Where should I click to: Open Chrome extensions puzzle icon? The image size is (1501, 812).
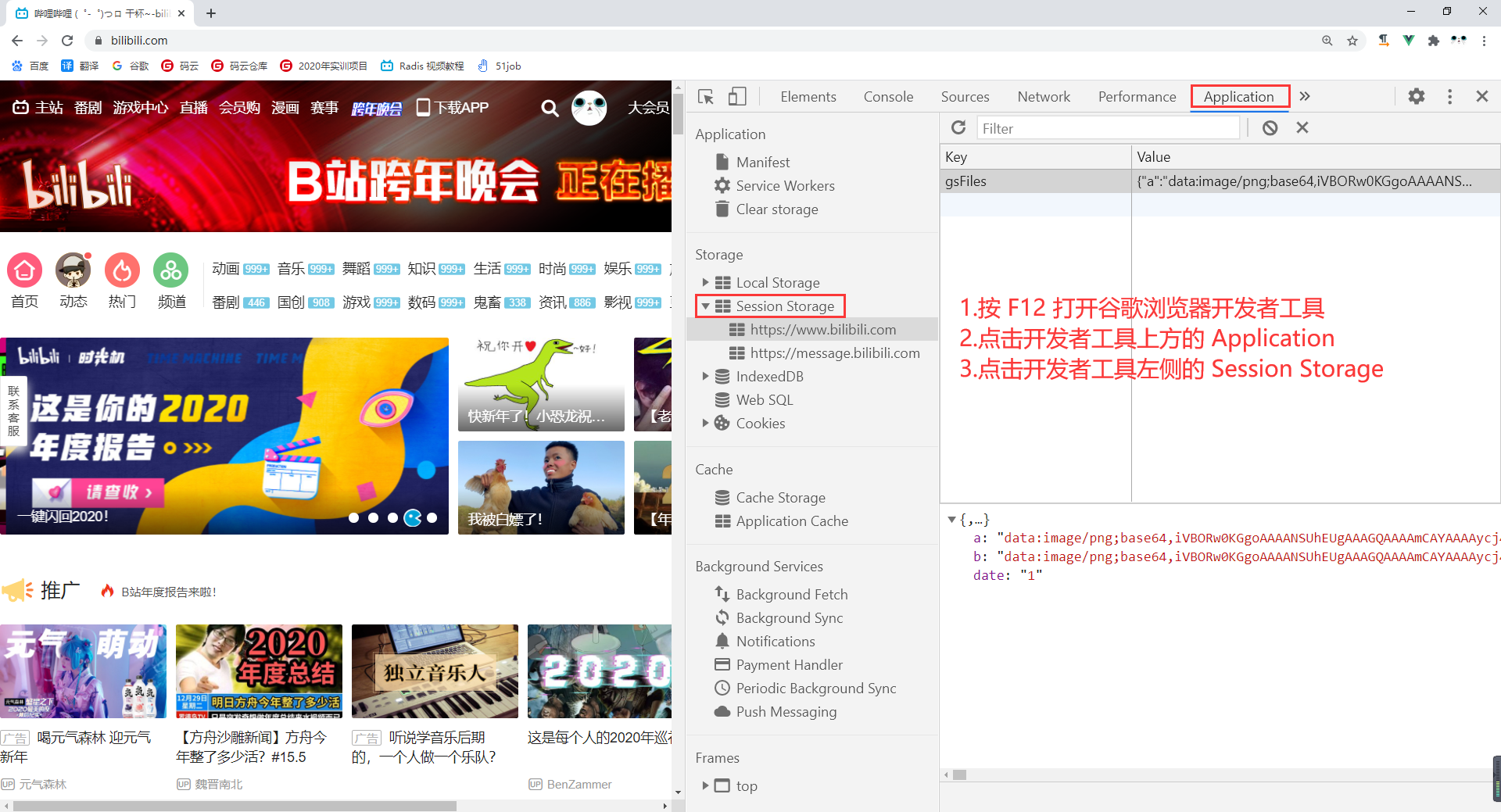pos(1433,41)
